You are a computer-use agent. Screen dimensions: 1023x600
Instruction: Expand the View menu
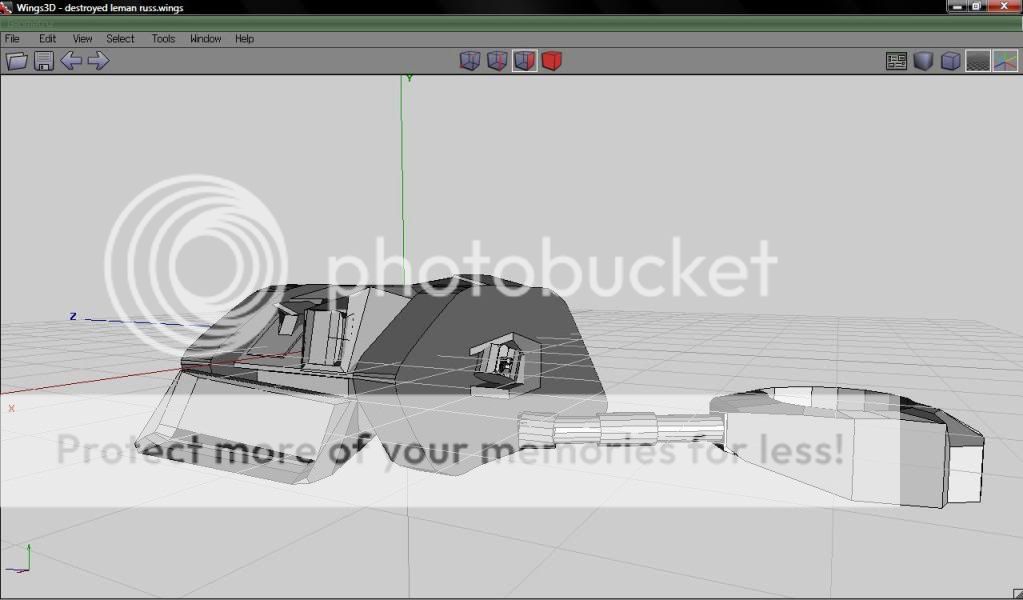[x=83, y=39]
